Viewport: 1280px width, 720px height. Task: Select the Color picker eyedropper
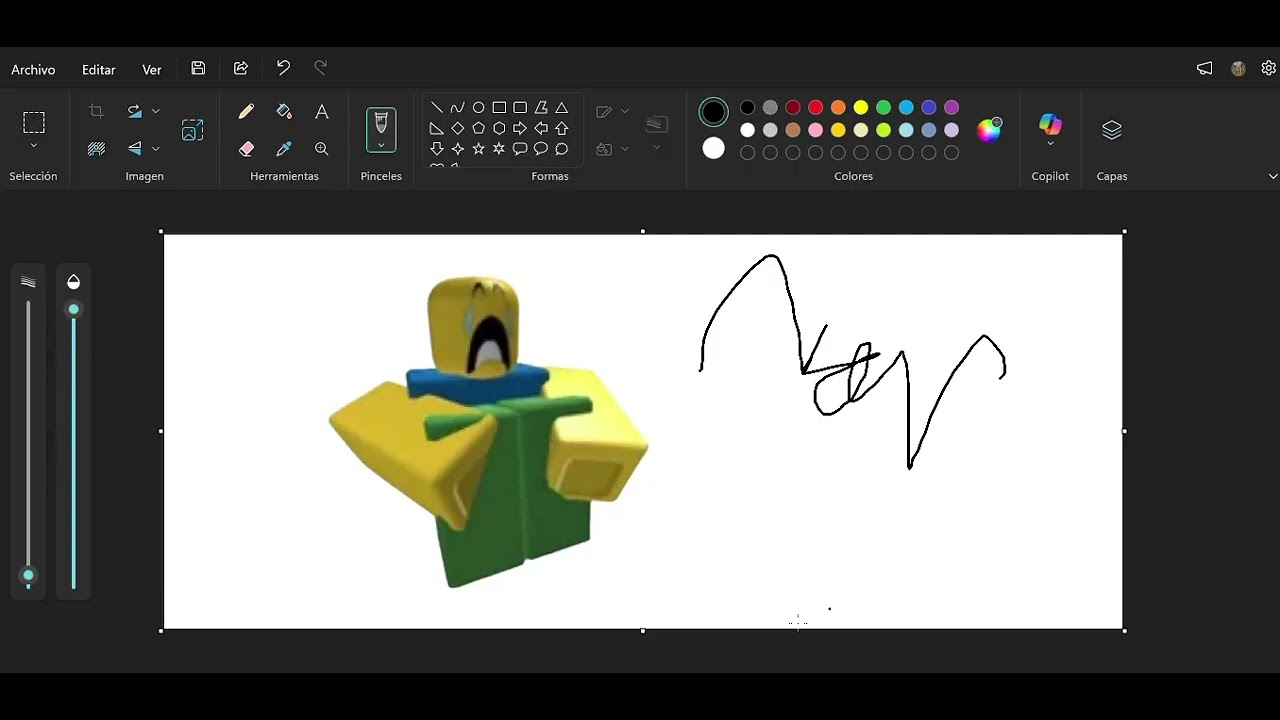(x=284, y=148)
